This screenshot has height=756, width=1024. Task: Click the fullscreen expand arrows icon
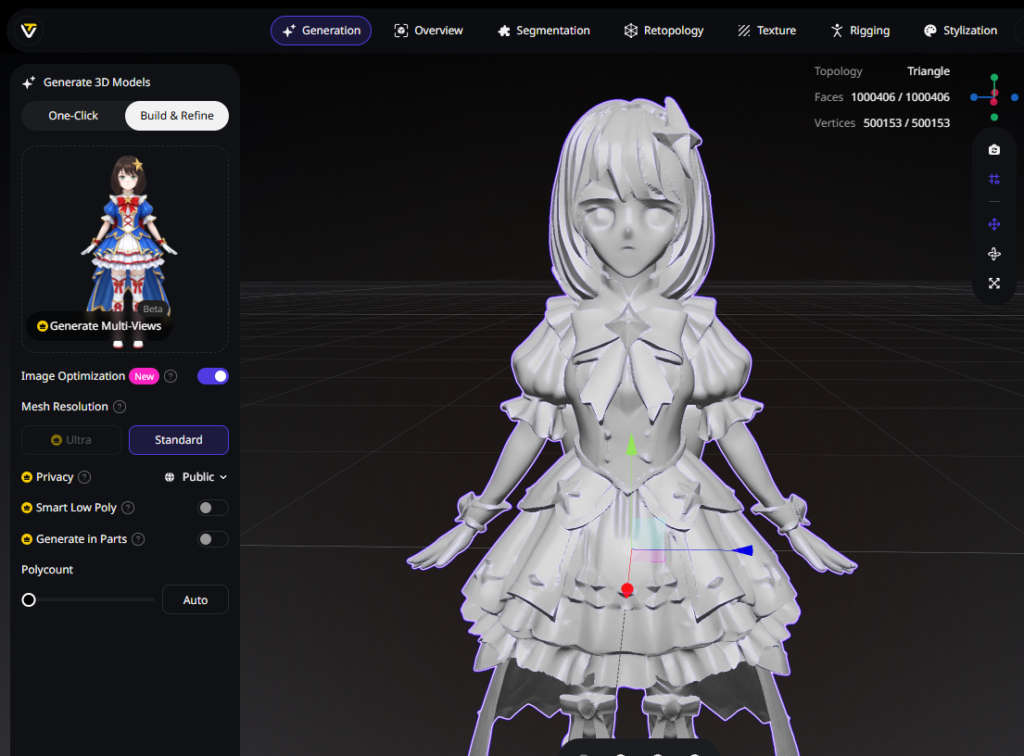[994, 283]
